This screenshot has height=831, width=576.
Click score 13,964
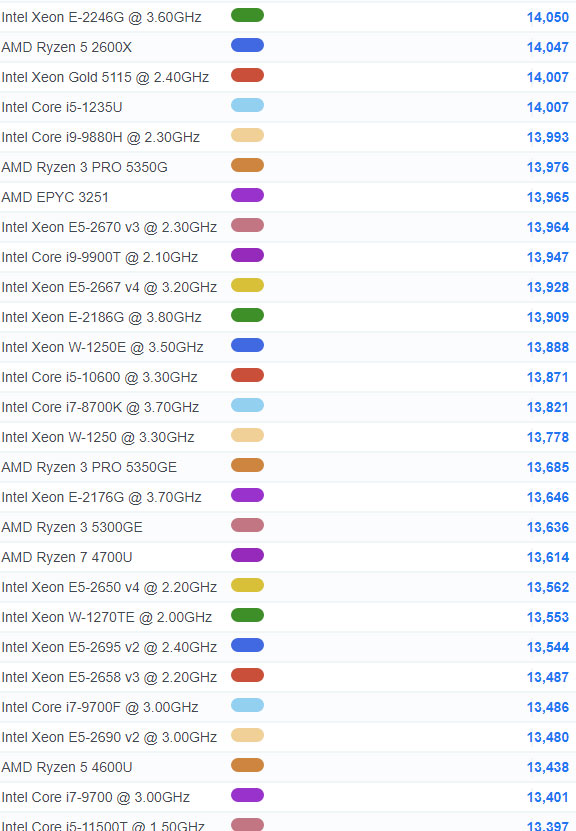tap(547, 227)
